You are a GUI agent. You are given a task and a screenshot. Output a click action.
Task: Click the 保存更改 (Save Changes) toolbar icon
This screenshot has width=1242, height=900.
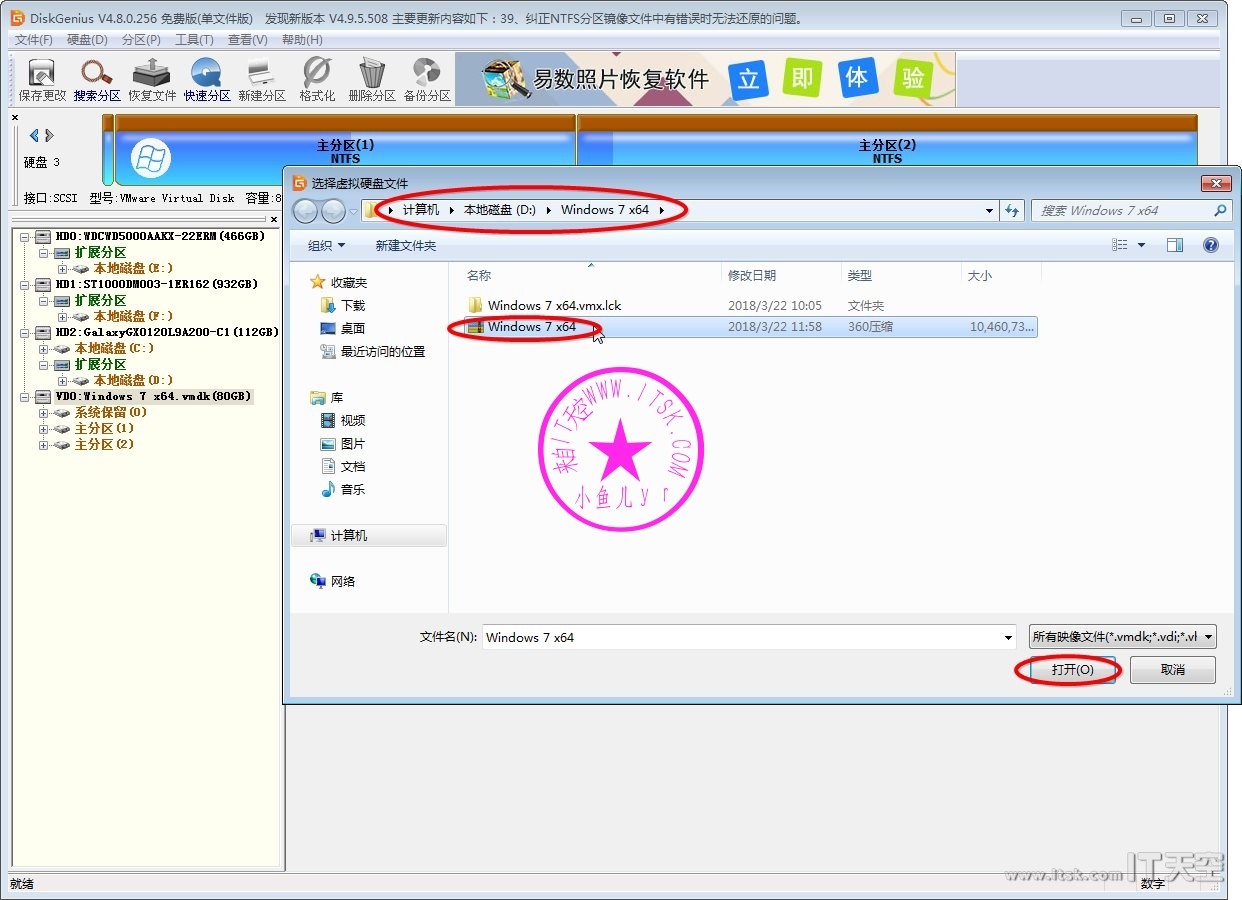tap(42, 80)
